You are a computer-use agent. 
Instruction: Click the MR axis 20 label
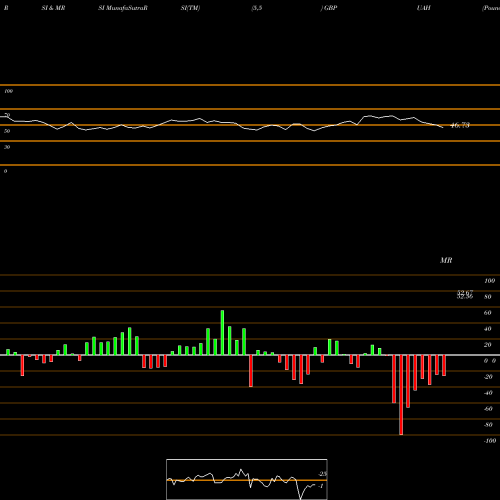coord(488,345)
